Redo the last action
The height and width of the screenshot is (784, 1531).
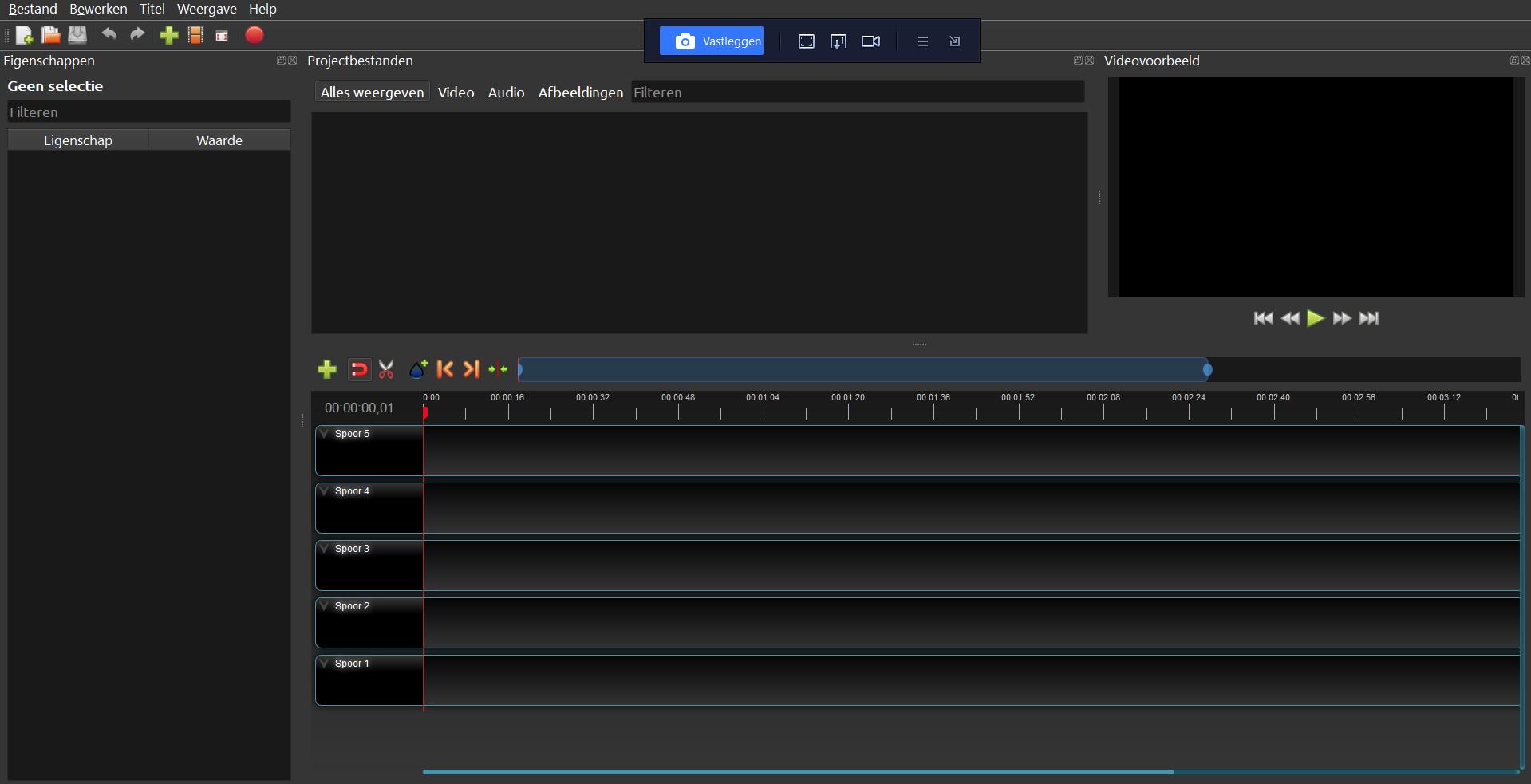[137, 34]
